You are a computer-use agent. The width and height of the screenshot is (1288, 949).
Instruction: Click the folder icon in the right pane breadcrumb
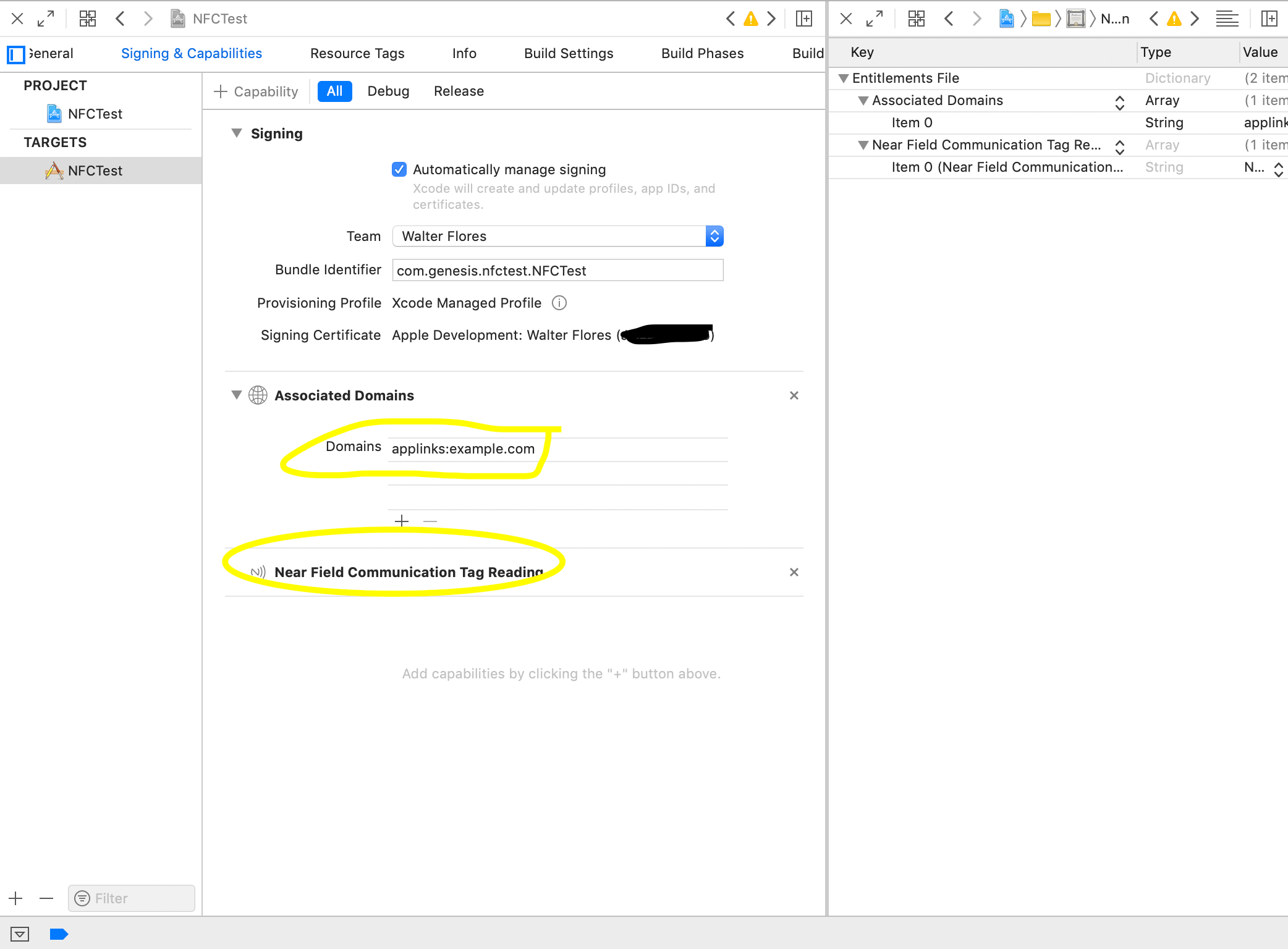(1041, 19)
